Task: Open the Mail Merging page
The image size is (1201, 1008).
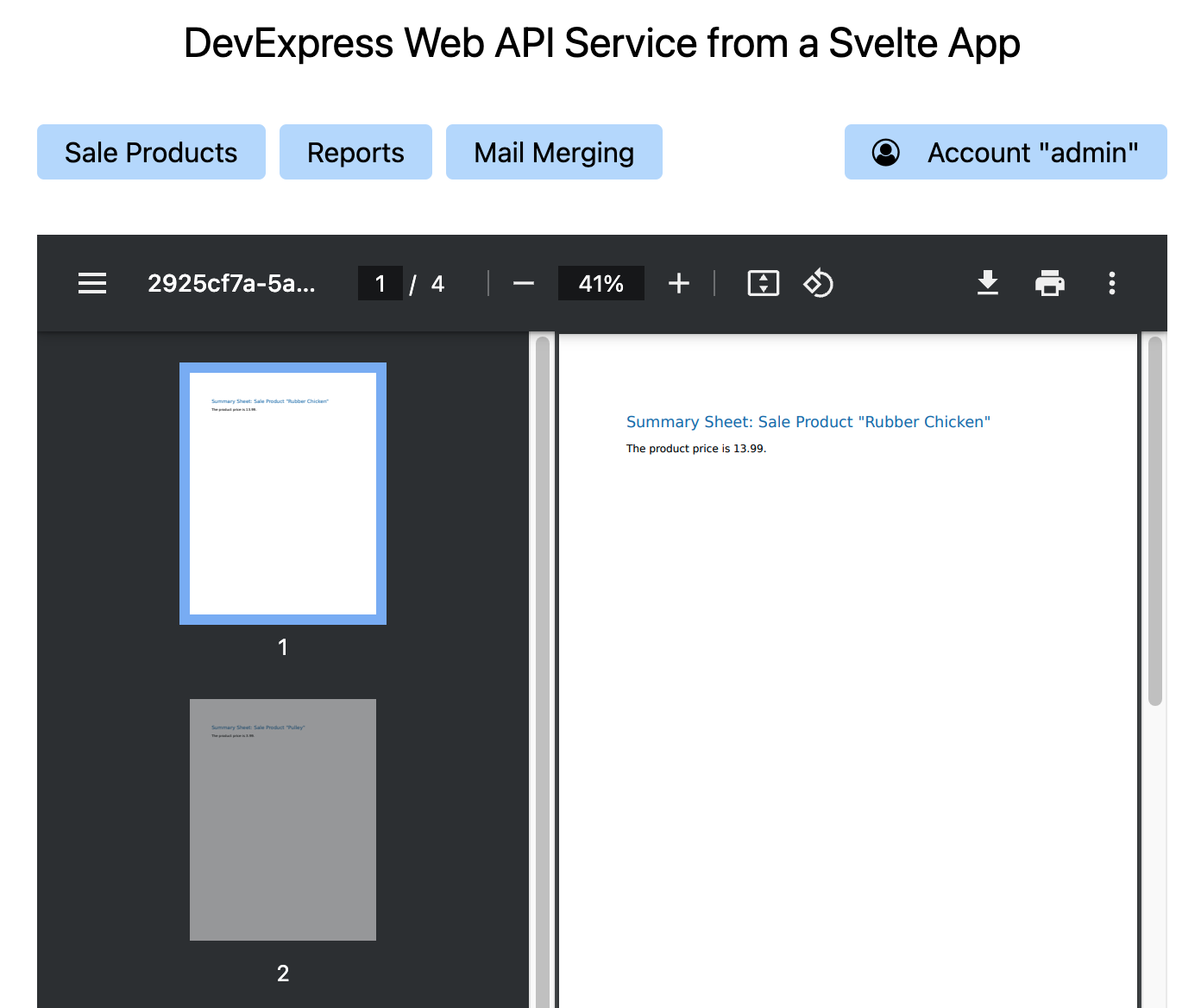Action: tap(554, 152)
